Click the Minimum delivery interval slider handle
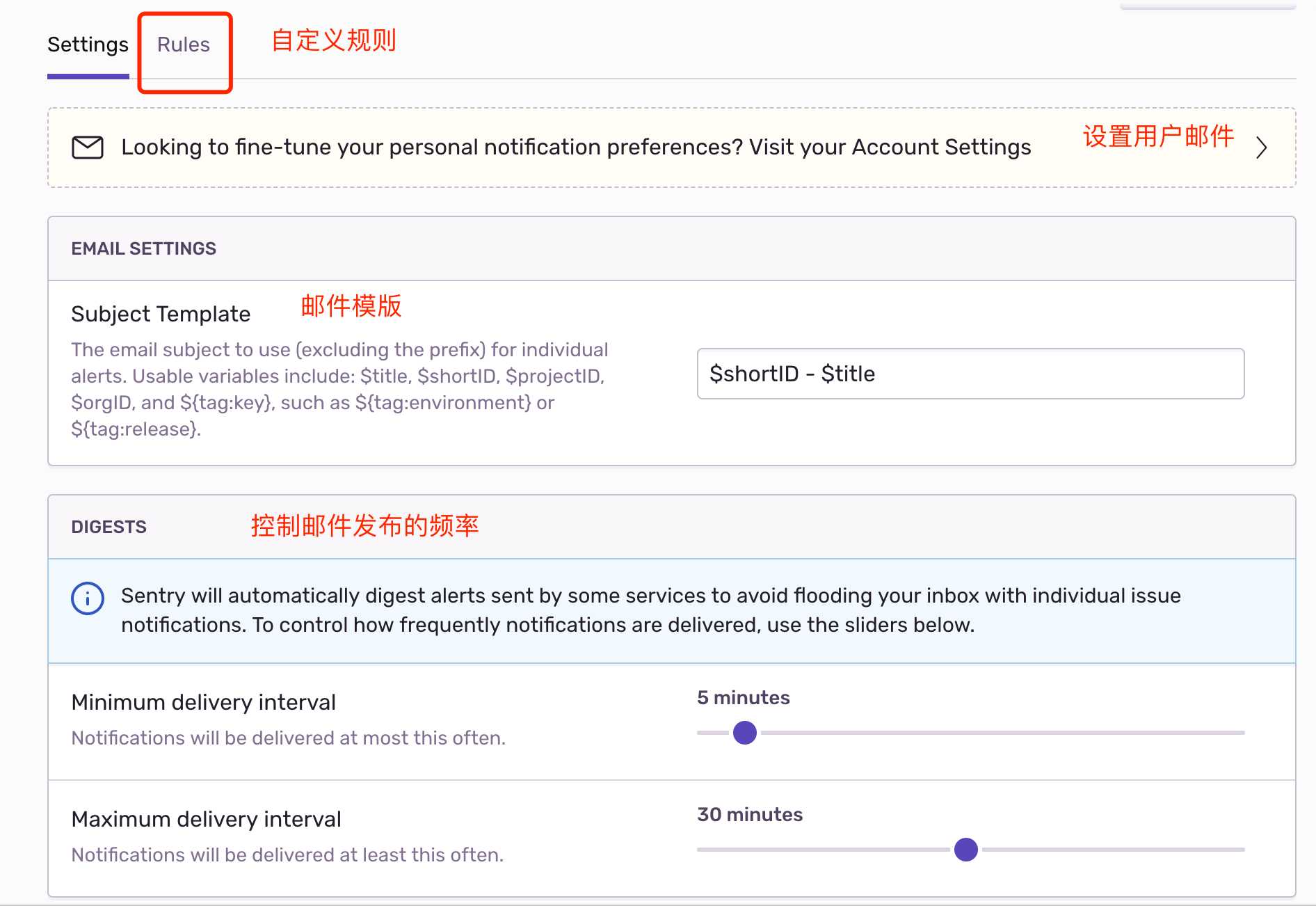The width and height of the screenshot is (1316, 906). coord(744,733)
